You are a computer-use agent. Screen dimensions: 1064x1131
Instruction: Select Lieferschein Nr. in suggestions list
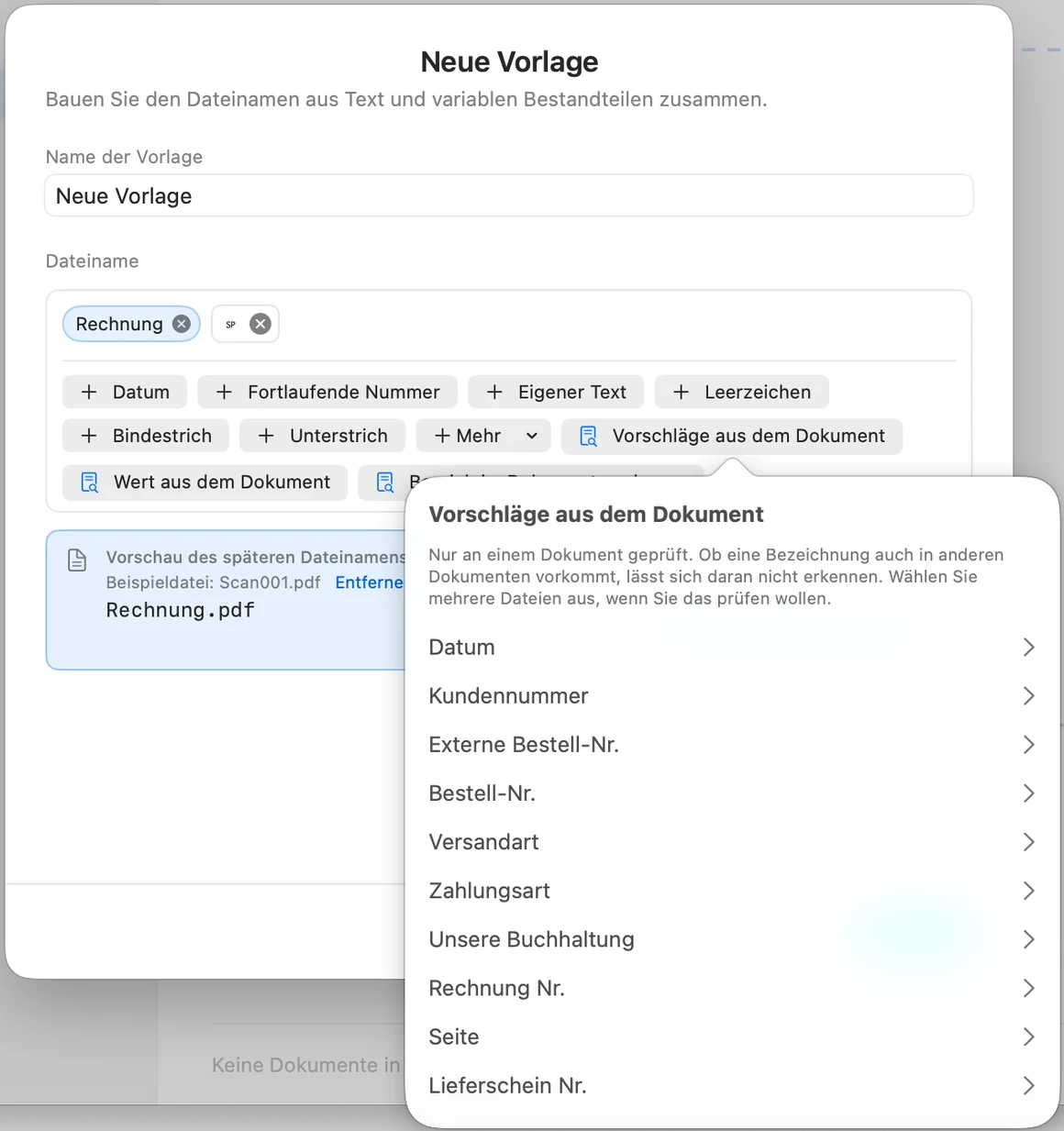point(732,1085)
